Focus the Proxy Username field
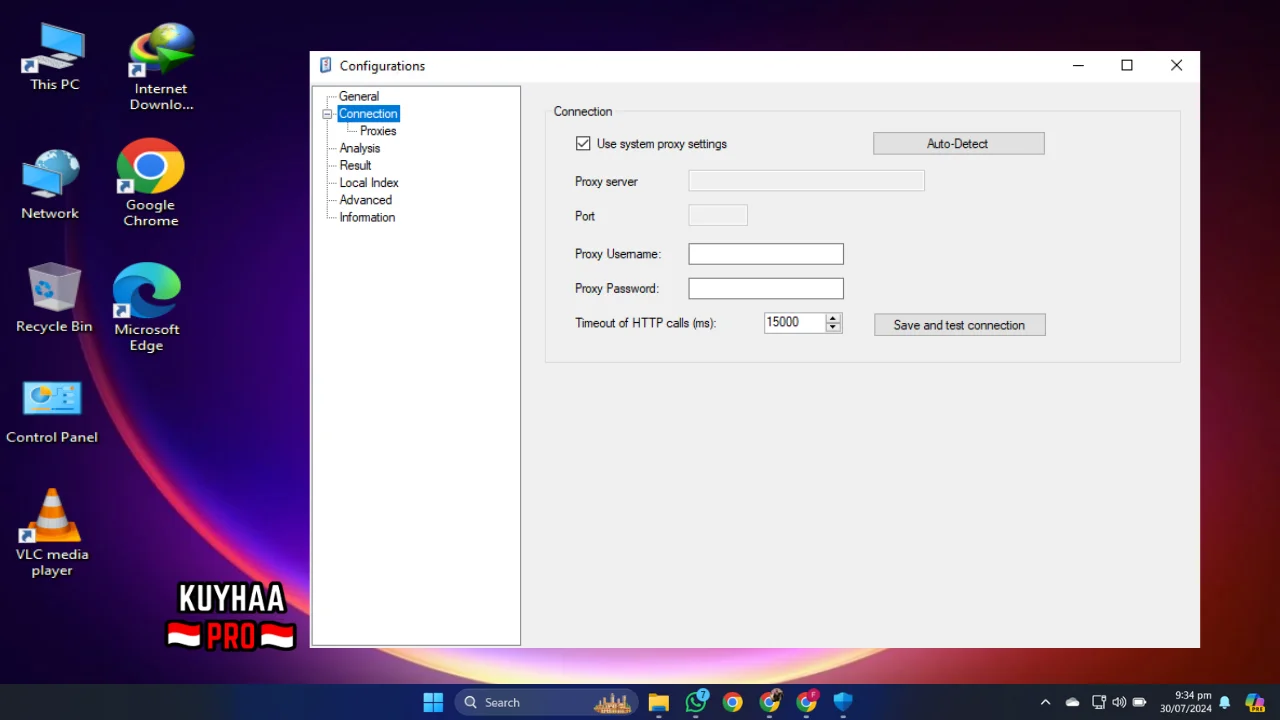The height and width of the screenshot is (720, 1280). [x=766, y=254]
